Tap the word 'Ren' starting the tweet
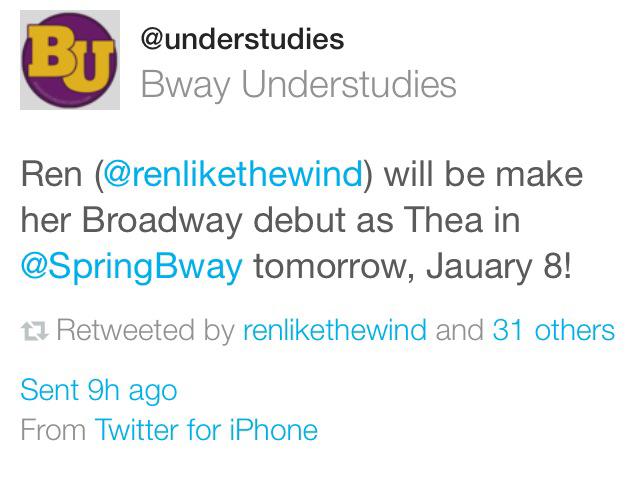 [x=51, y=175]
